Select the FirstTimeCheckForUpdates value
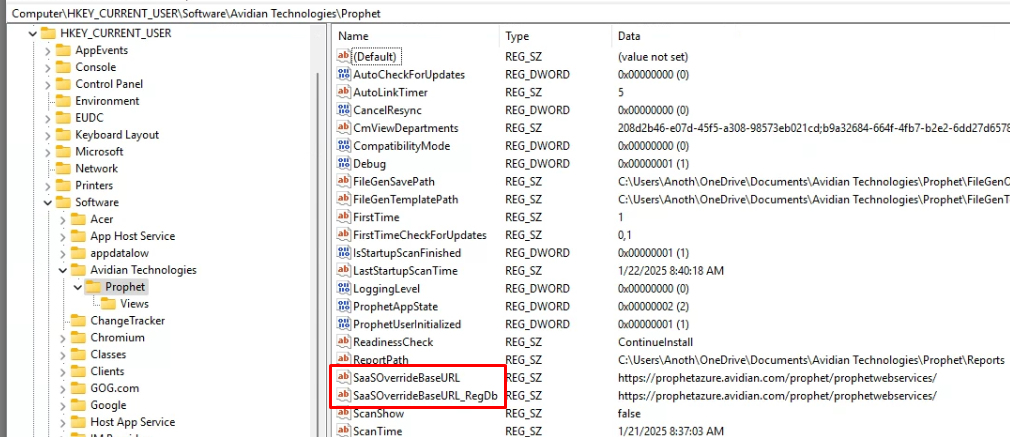The image size is (1010, 437). click(x=420, y=235)
